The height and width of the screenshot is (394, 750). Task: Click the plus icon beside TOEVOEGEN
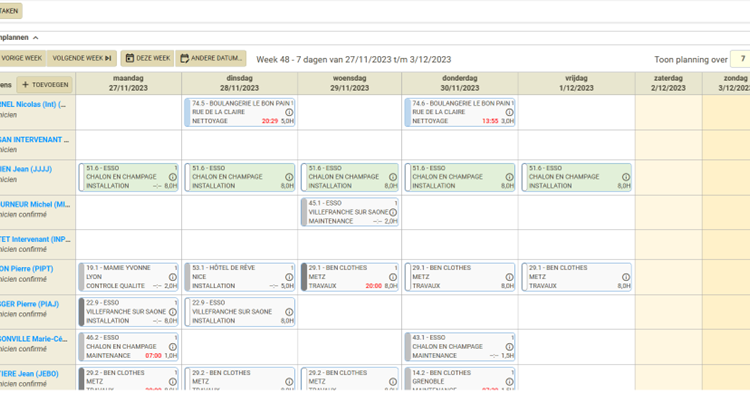tap(26, 85)
